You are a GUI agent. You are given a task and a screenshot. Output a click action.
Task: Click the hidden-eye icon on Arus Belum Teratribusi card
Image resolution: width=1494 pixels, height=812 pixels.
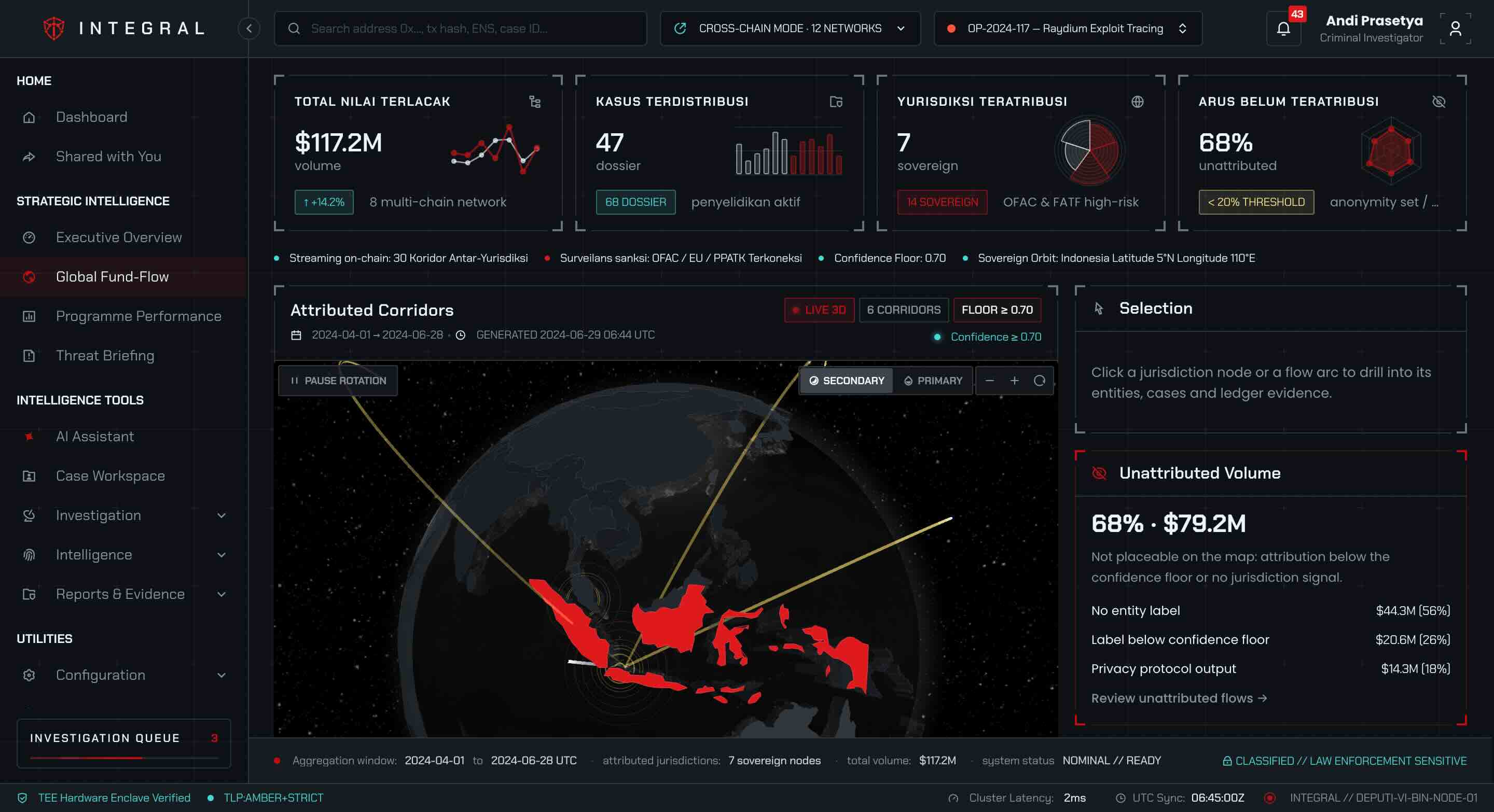click(1438, 102)
